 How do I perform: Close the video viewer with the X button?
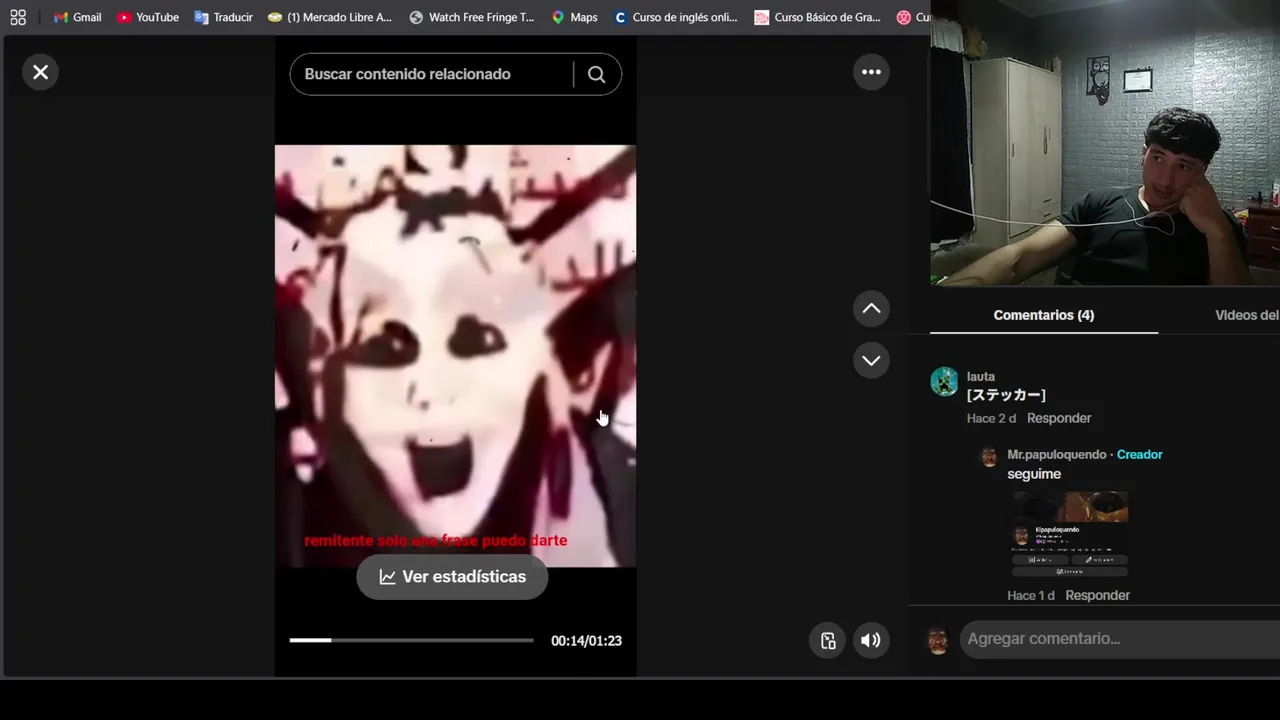coord(40,72)
